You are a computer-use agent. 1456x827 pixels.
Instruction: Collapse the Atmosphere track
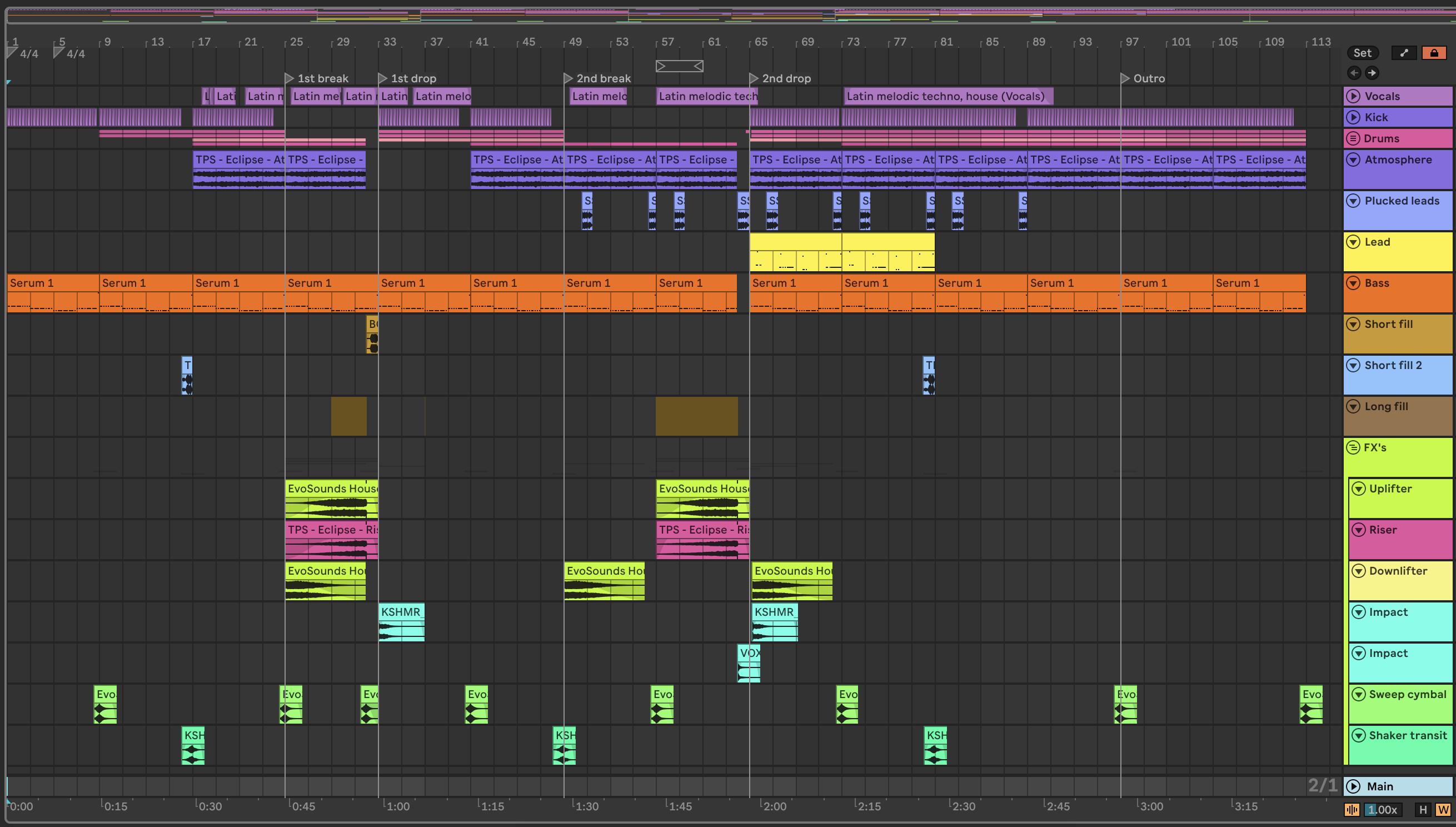1353,160
